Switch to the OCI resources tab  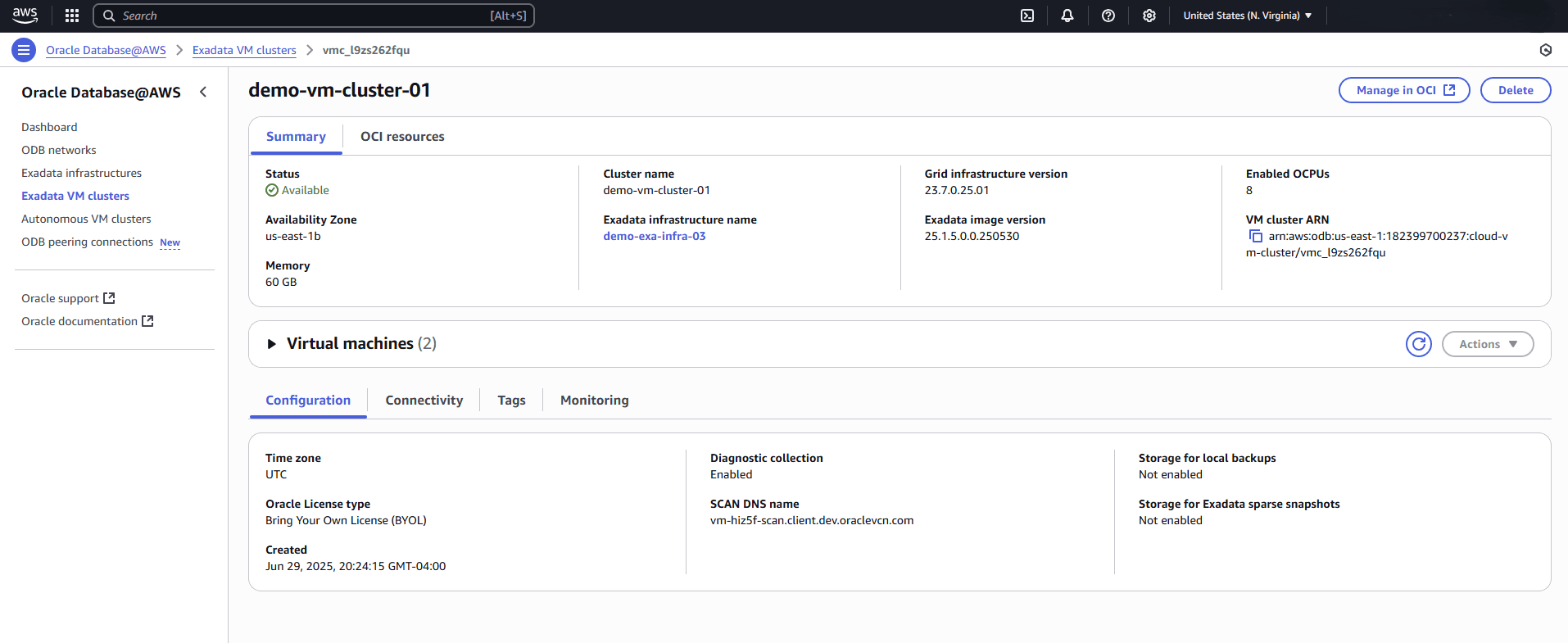[x=402, y=137]
